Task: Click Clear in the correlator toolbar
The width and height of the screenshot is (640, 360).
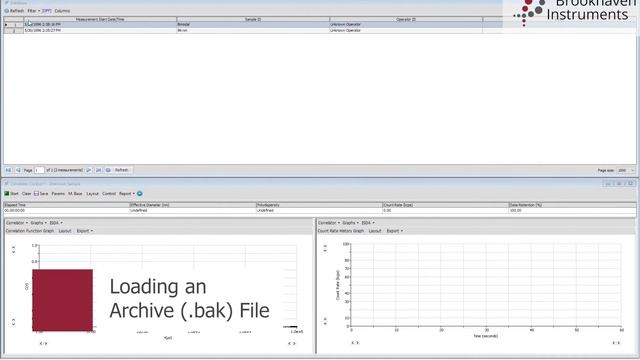Action: point(27,193)
